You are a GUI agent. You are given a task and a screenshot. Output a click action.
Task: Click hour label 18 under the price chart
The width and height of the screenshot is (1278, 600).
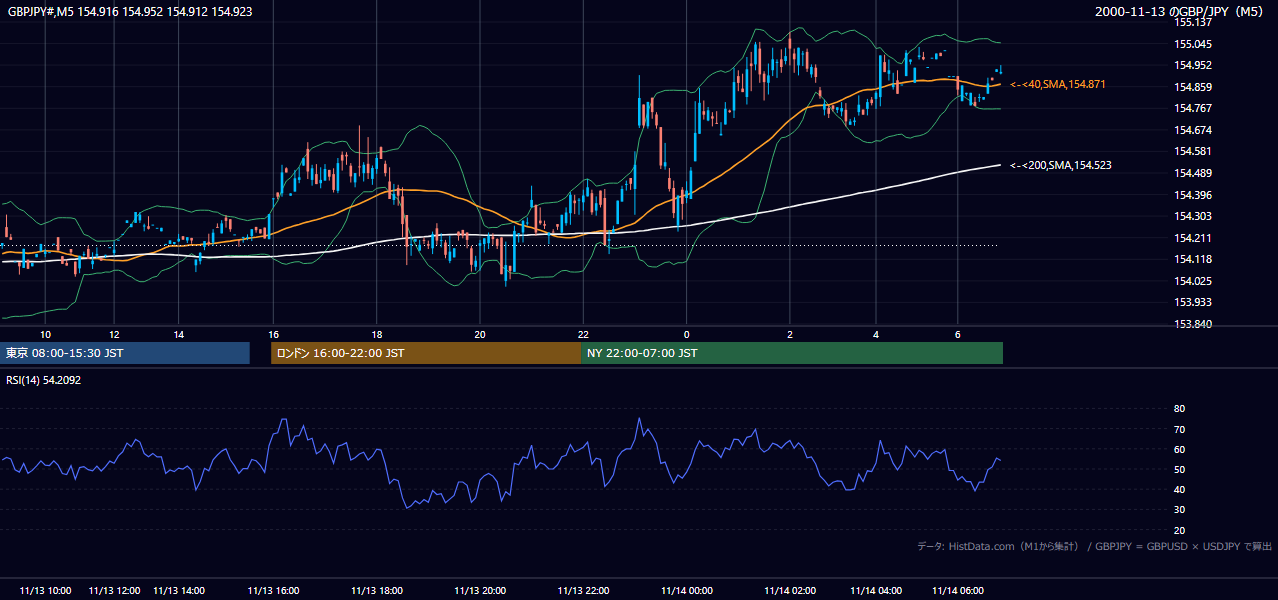376,335
